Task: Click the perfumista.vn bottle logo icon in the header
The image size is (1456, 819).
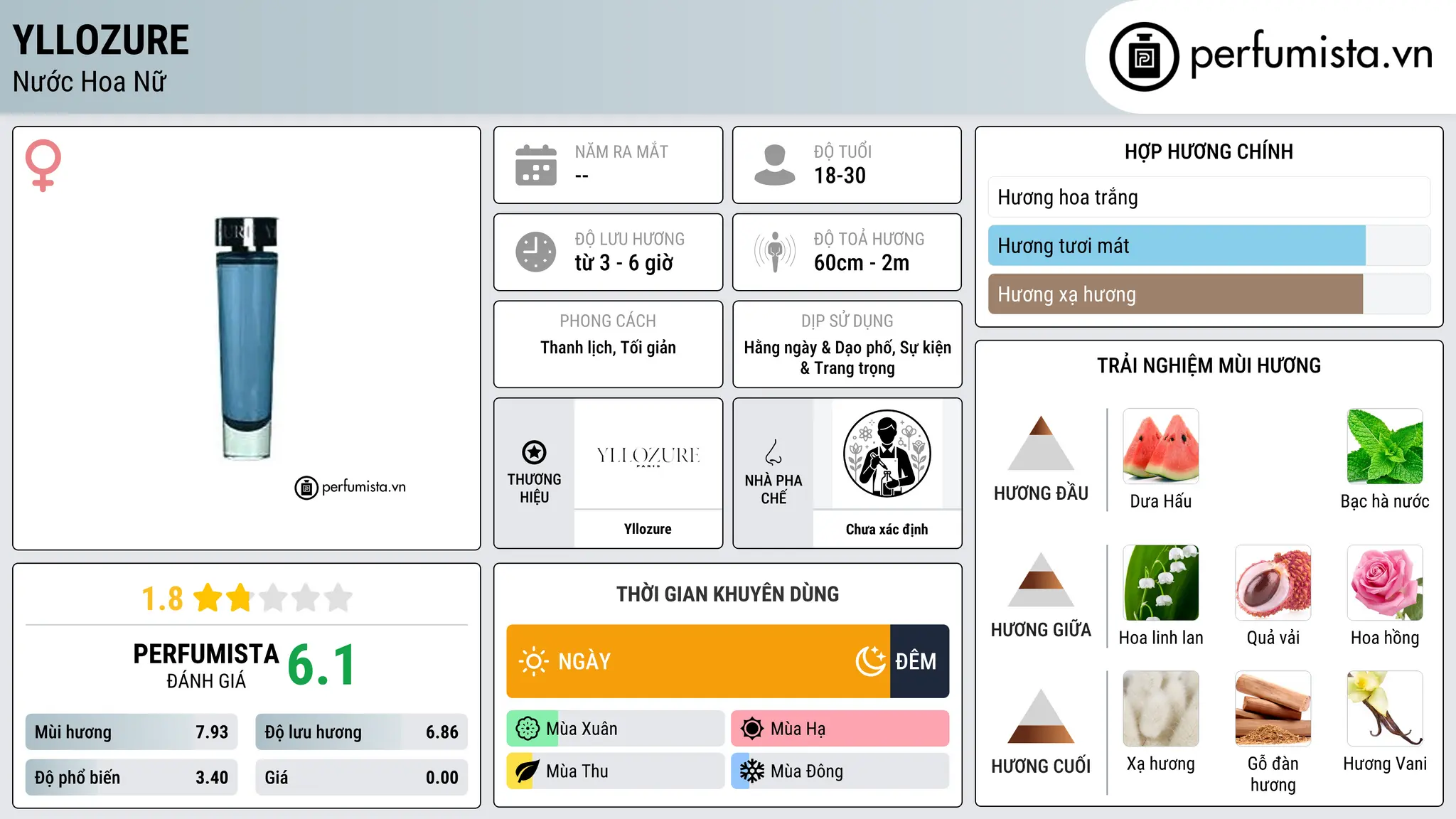Action: 1144,57
